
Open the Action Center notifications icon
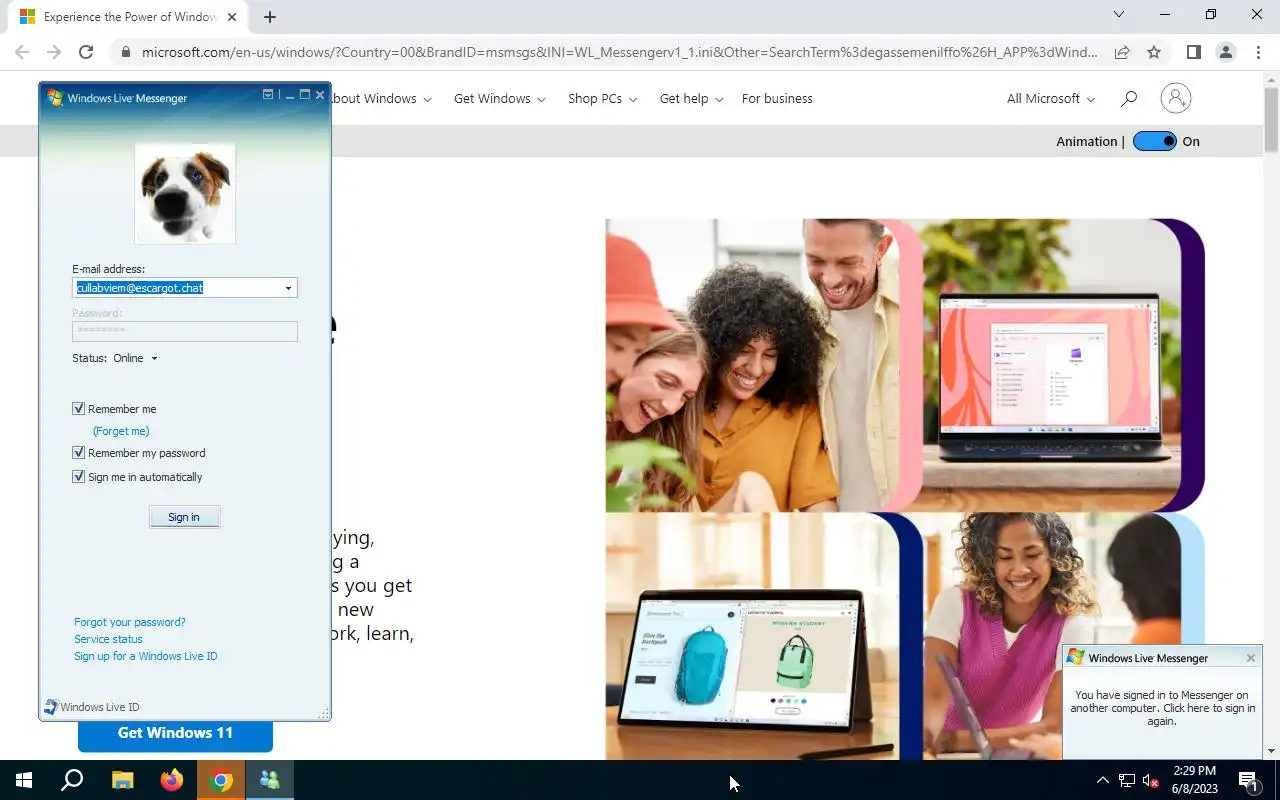[1248, 780]
